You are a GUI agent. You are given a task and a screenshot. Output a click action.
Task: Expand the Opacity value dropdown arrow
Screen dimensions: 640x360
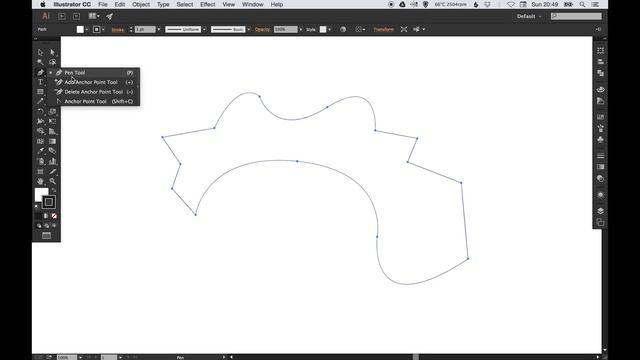coord(301,29)
